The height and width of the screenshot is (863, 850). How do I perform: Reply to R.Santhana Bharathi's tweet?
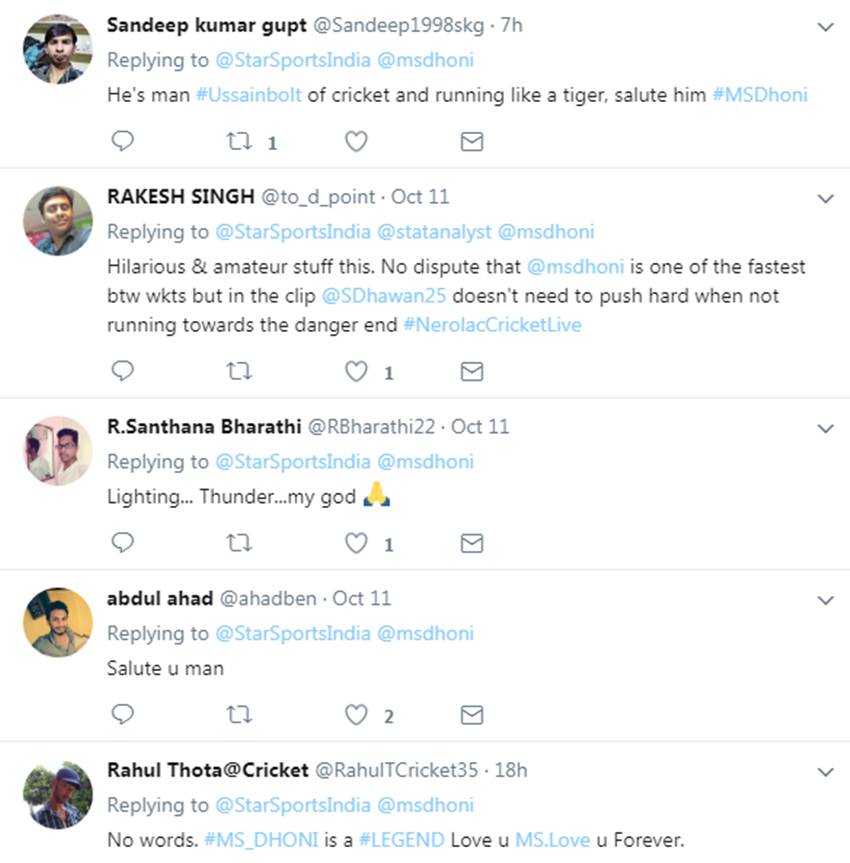tap(122, 543)
